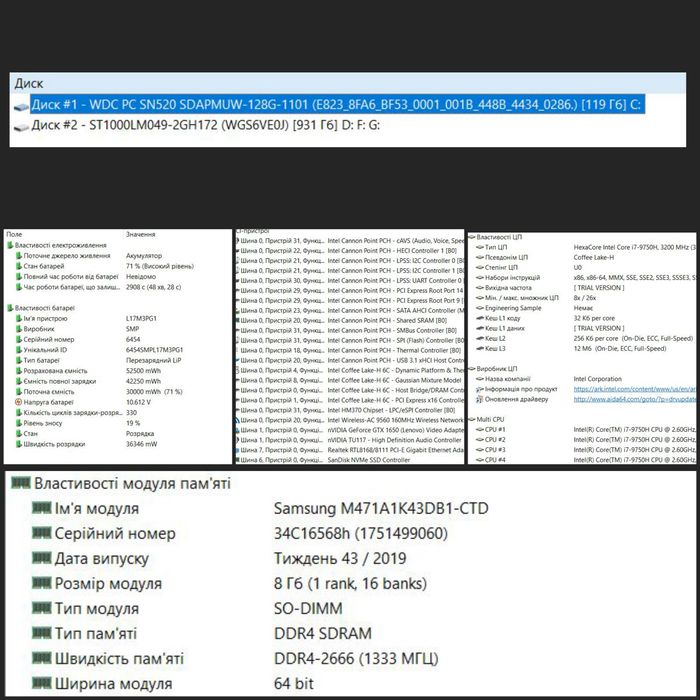
Task: Click the voltage icon beside Напруга батареї
Action: click(x=19, y=402)
